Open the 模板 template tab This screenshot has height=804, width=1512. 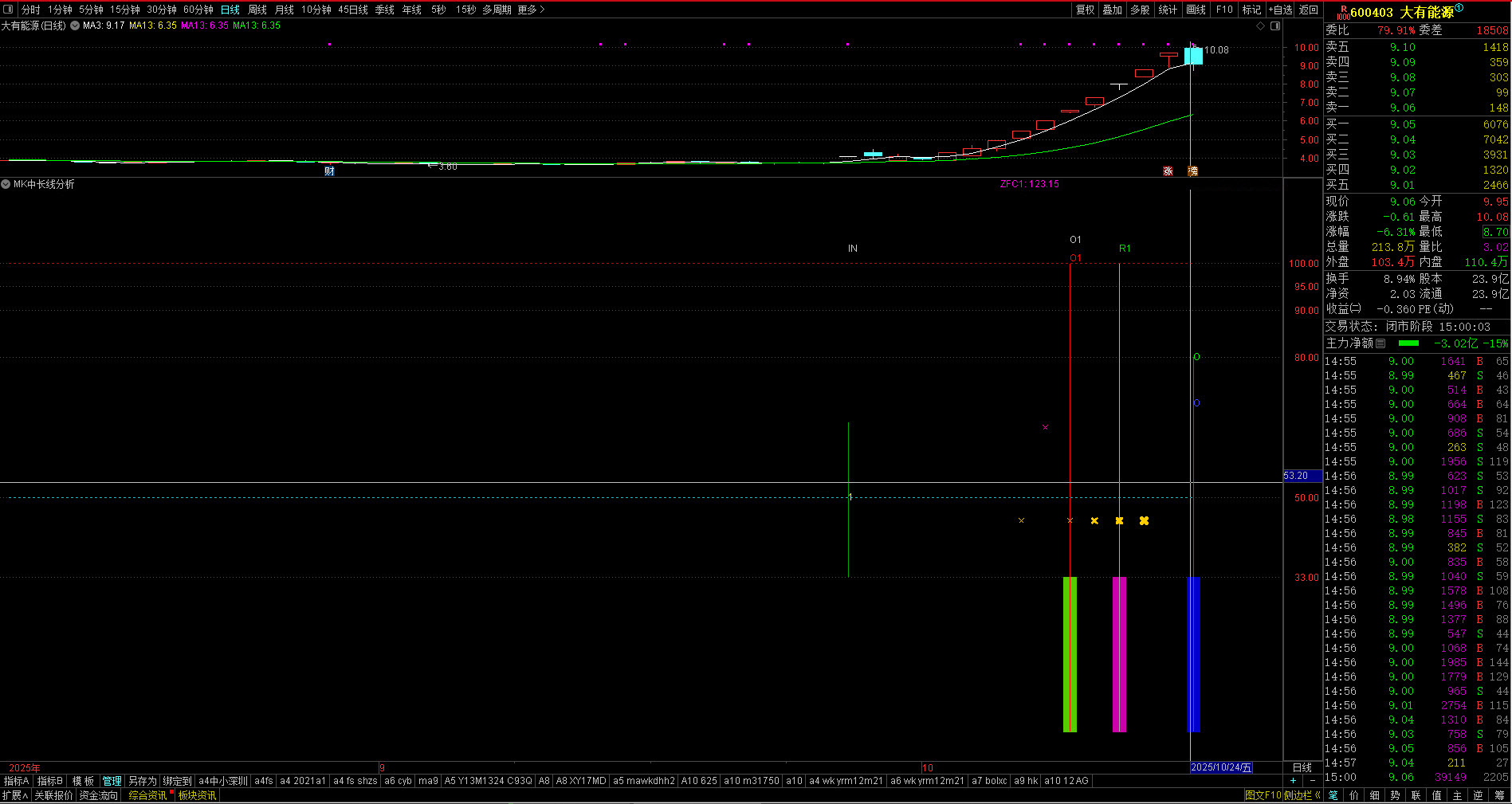(83, 781)
